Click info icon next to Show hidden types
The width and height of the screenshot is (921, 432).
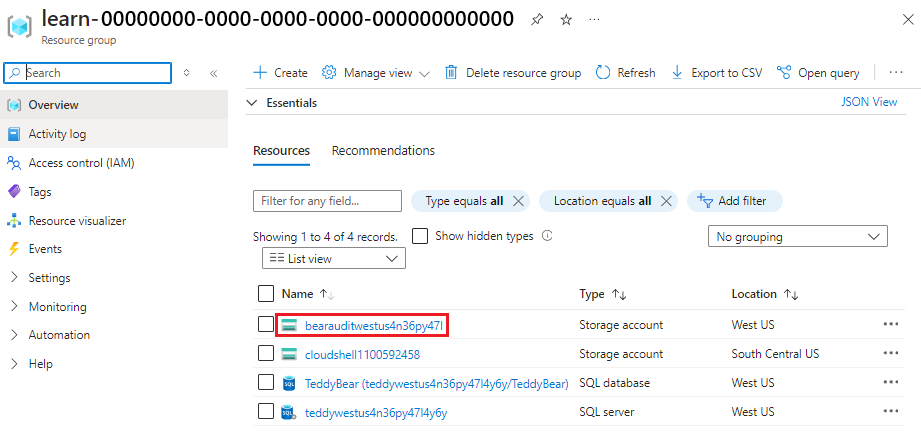click(547, 236)
